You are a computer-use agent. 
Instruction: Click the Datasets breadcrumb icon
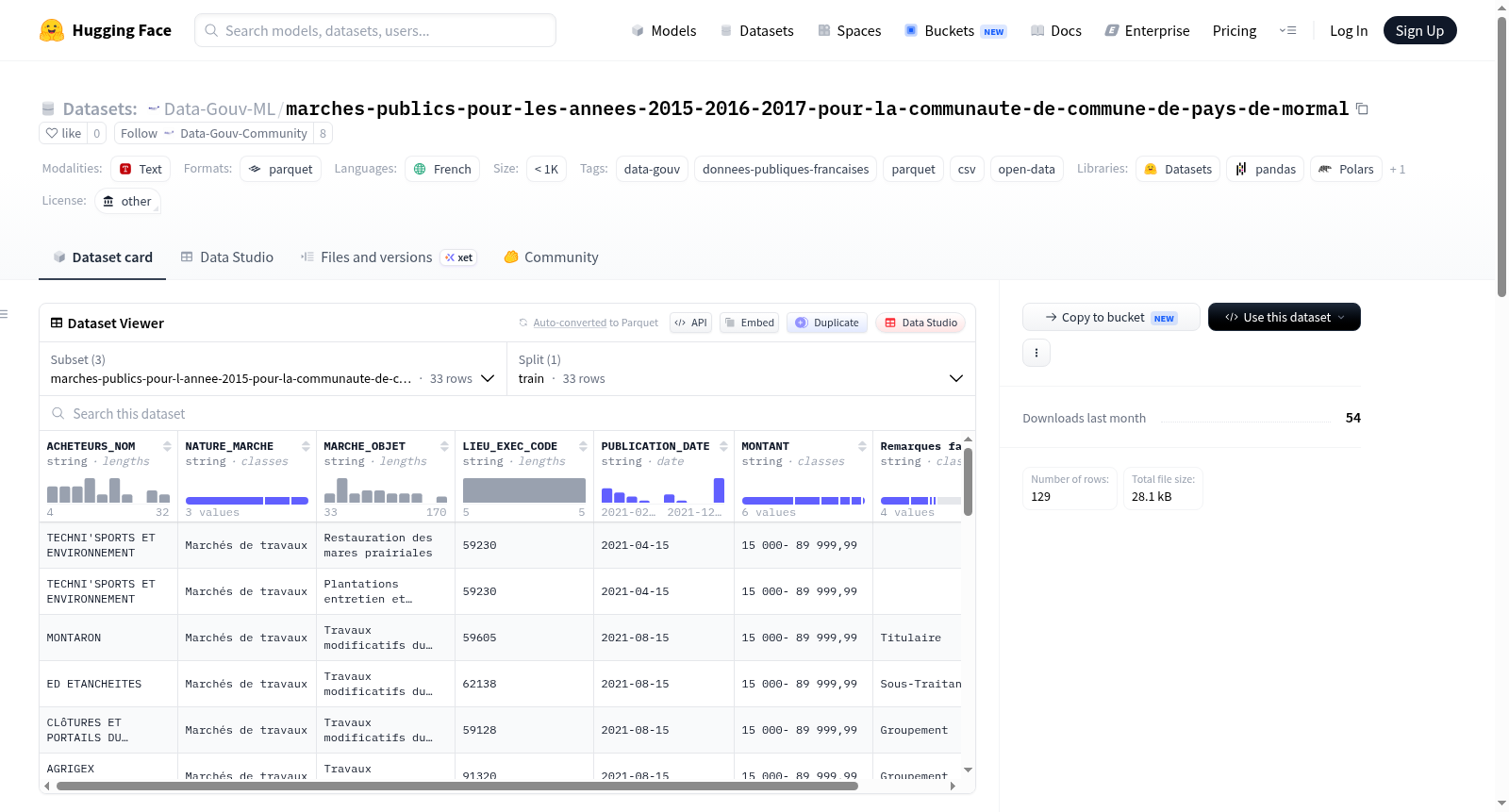point(48,108)
